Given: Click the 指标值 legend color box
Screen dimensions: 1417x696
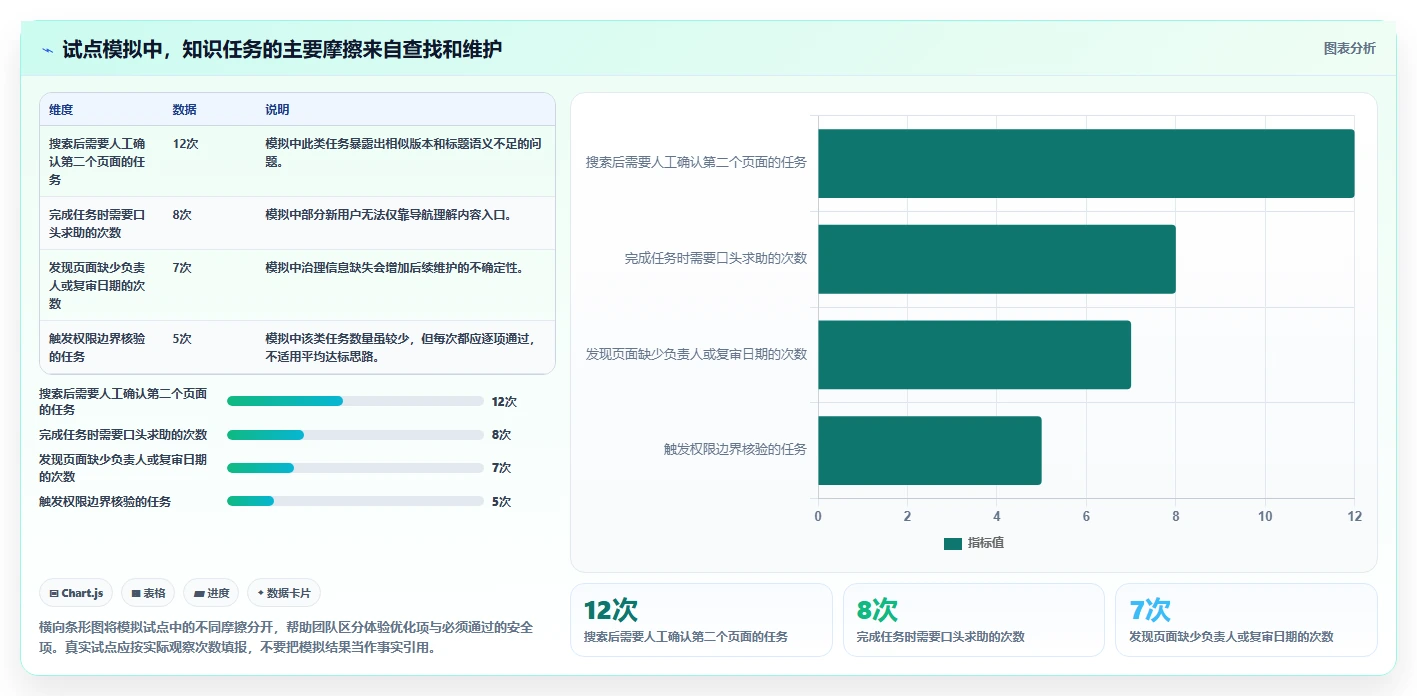Looking at the screenshot, I should pyautogui.click(x=953, y=543).
